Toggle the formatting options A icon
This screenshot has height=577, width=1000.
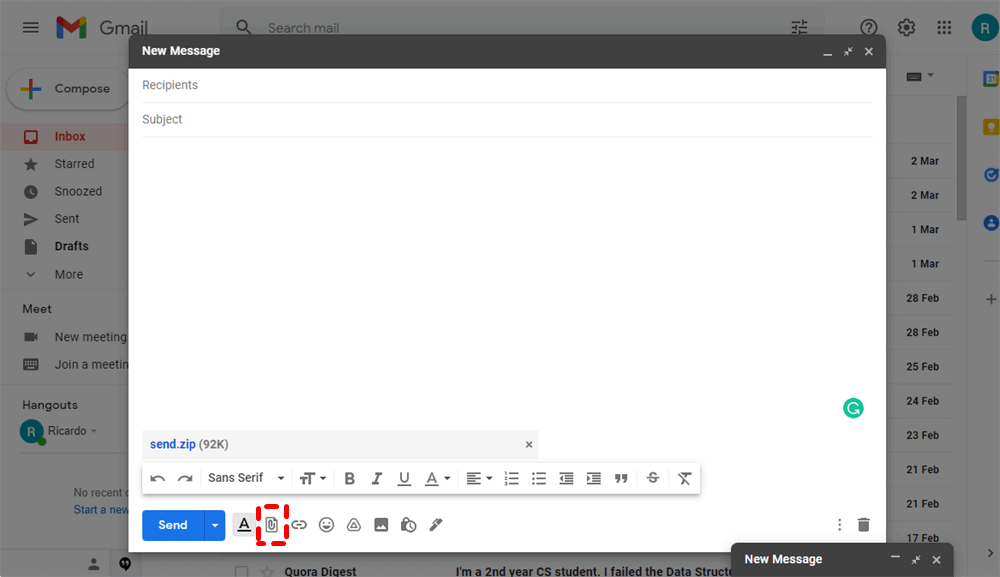244,525
